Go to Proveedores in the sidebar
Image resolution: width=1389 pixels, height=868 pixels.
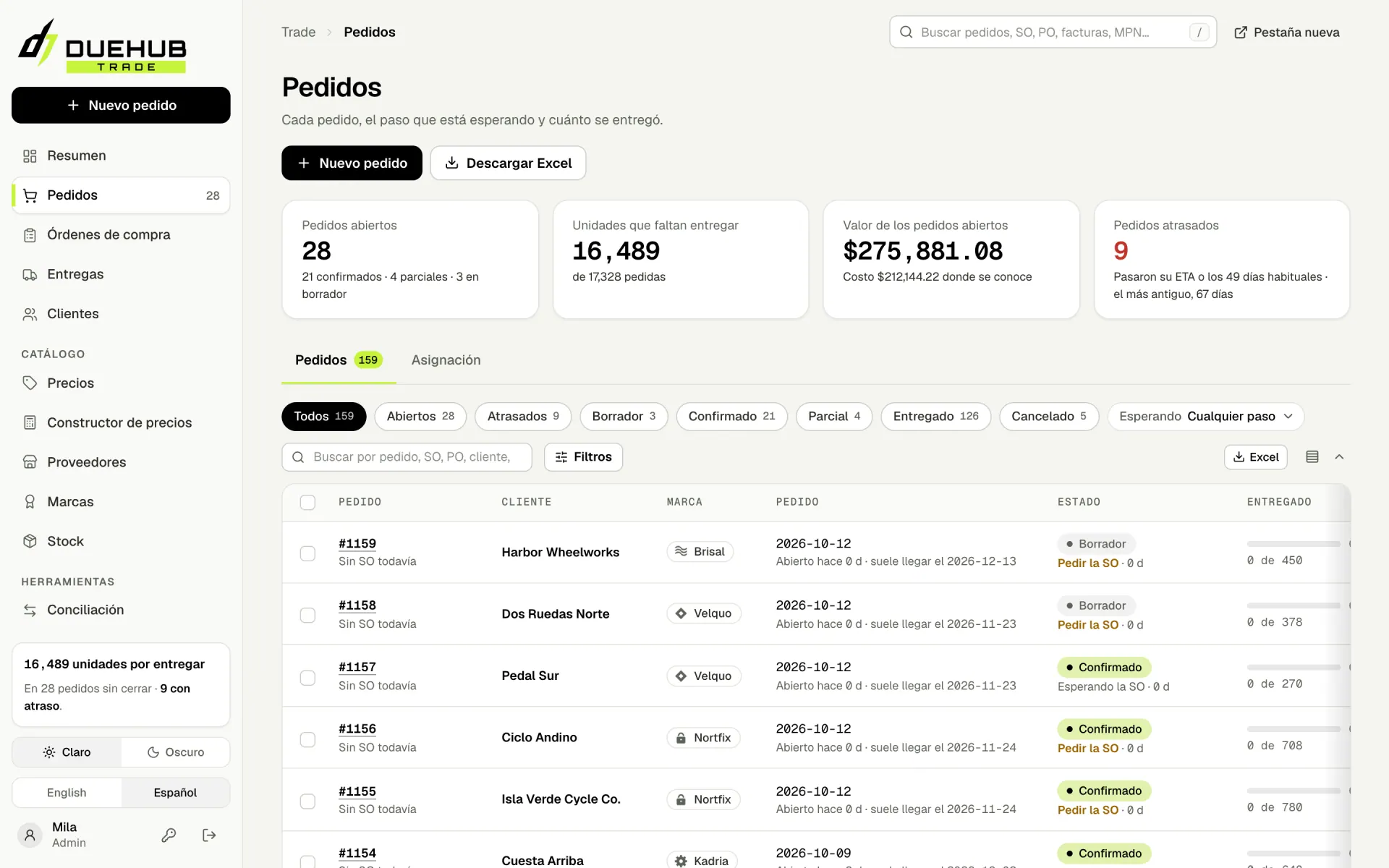point(121,462)
